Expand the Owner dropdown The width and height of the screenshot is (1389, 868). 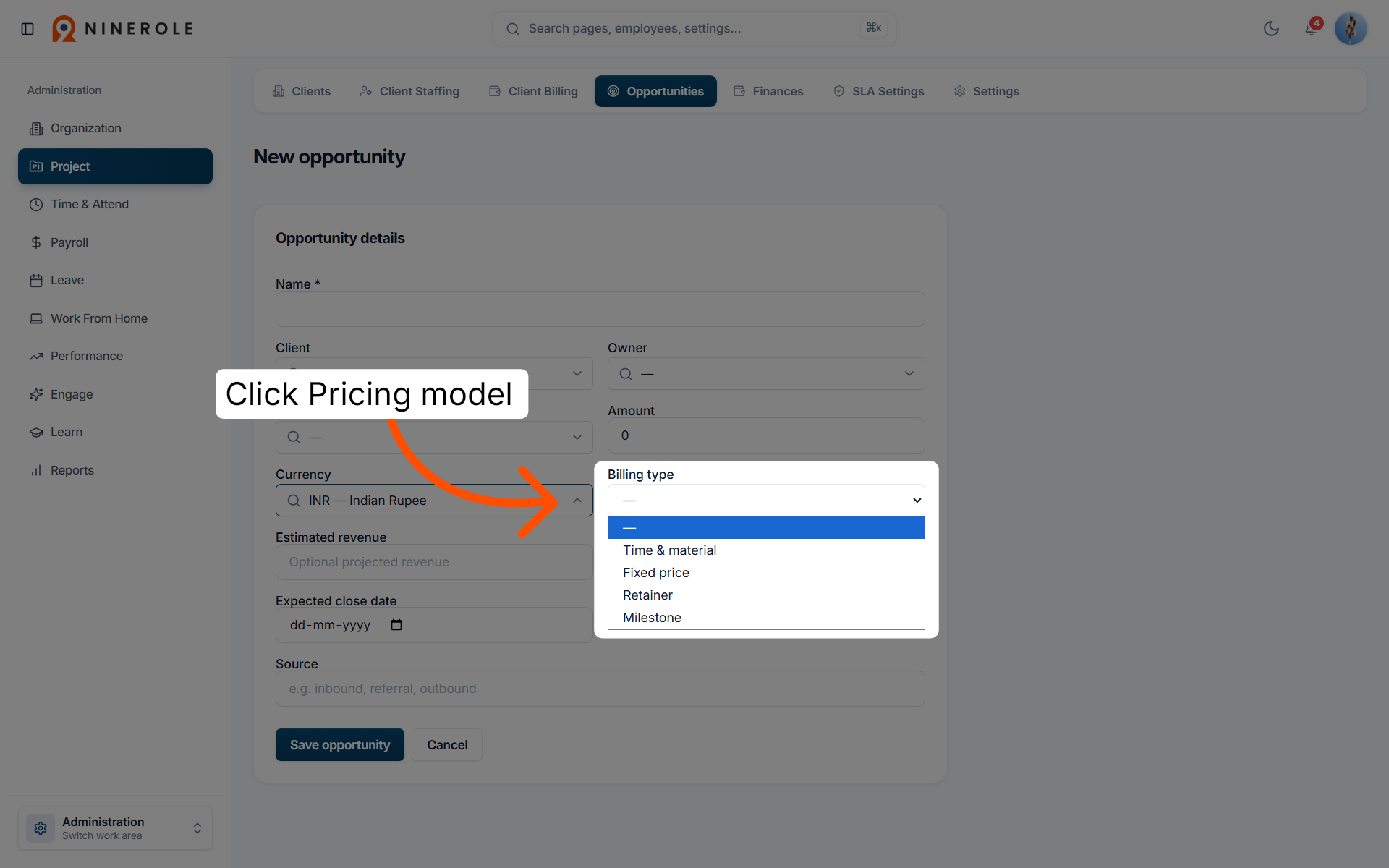point(766,374)
